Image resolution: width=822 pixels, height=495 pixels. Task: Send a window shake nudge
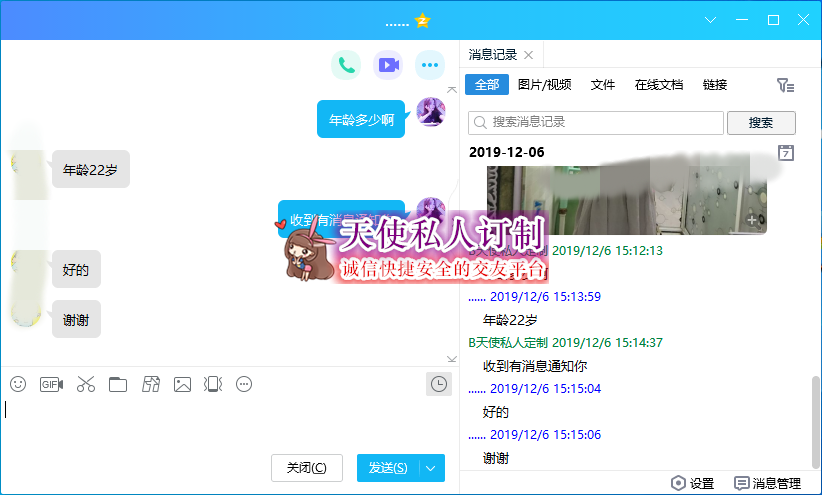pos(212,384)
